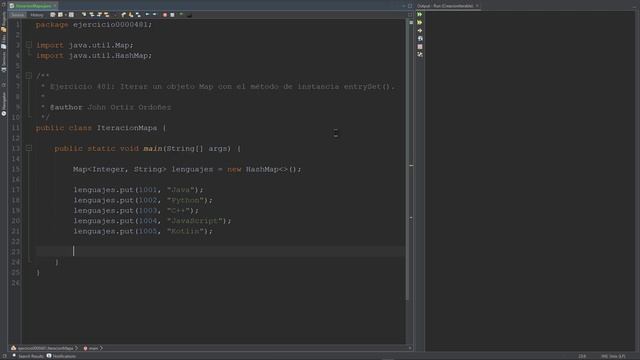
Task: Click the Shift Line Right icon
Action: coord(154,15)
